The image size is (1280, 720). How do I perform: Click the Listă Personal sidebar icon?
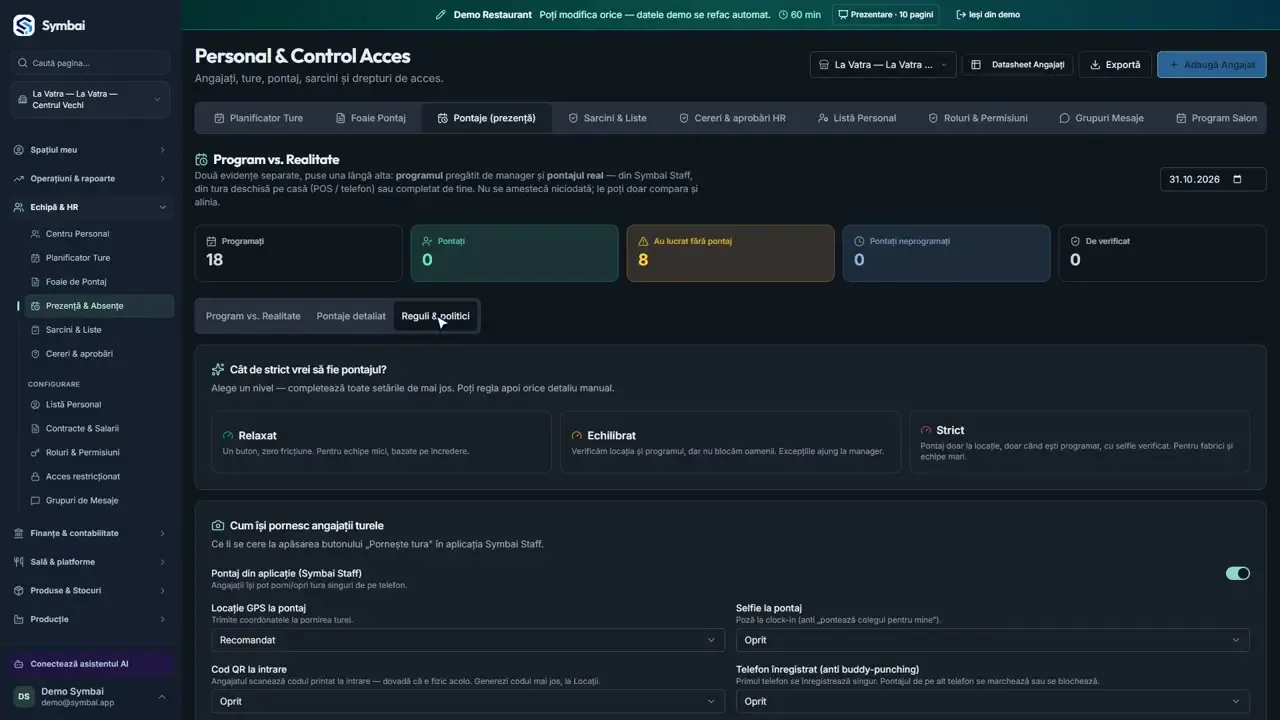36,405
